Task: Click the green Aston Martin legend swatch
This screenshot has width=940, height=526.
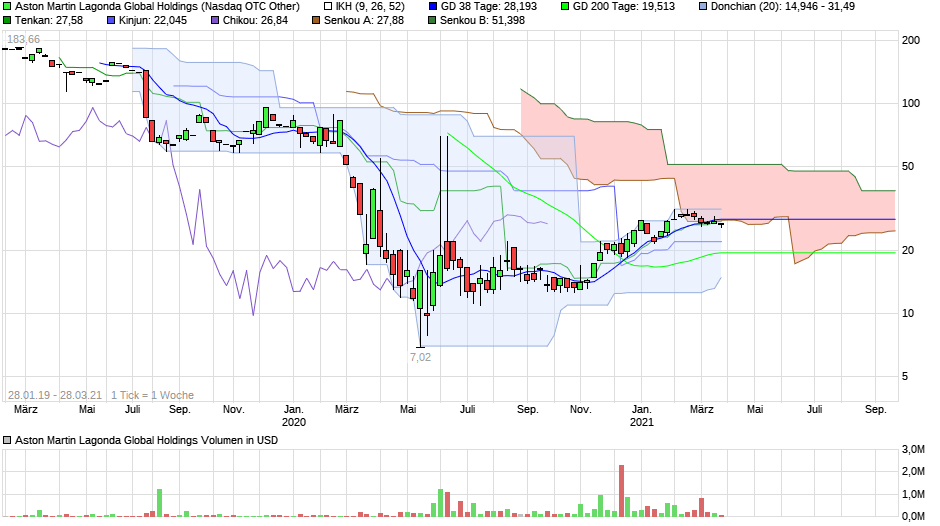Action: pos(7,7)
